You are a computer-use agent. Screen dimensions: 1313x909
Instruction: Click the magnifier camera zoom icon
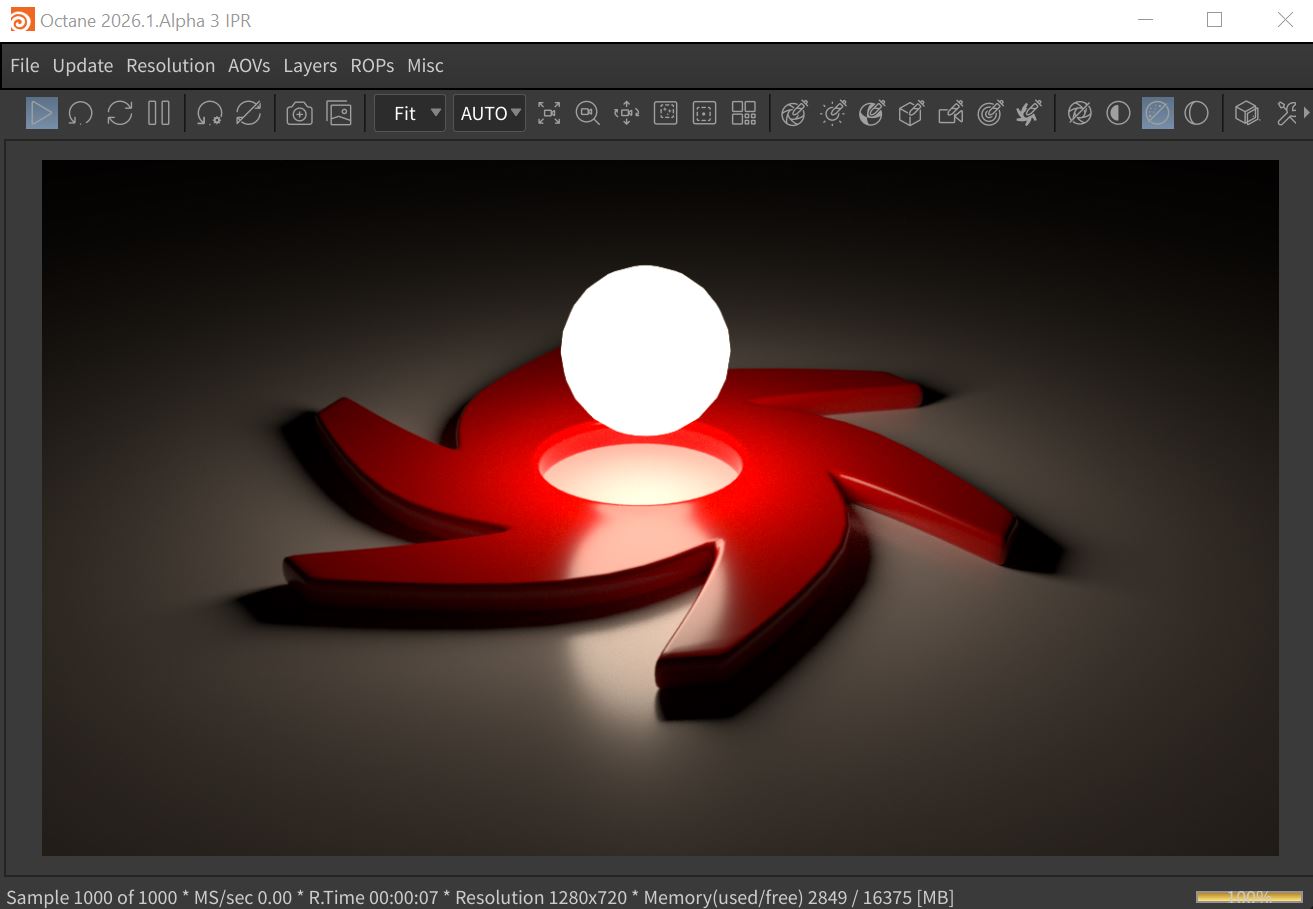(x=587, y=113)
